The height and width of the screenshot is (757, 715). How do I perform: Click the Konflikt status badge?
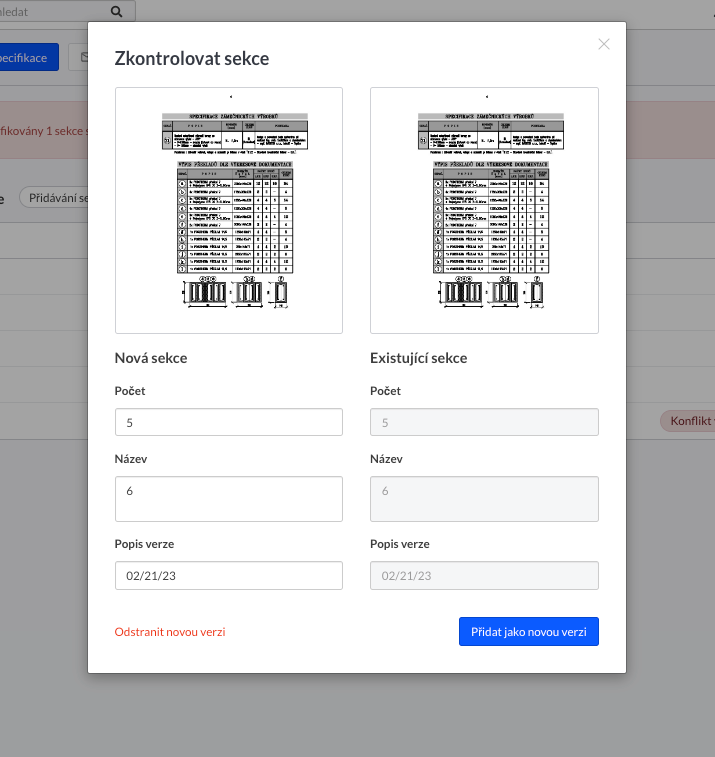point(688,421)
